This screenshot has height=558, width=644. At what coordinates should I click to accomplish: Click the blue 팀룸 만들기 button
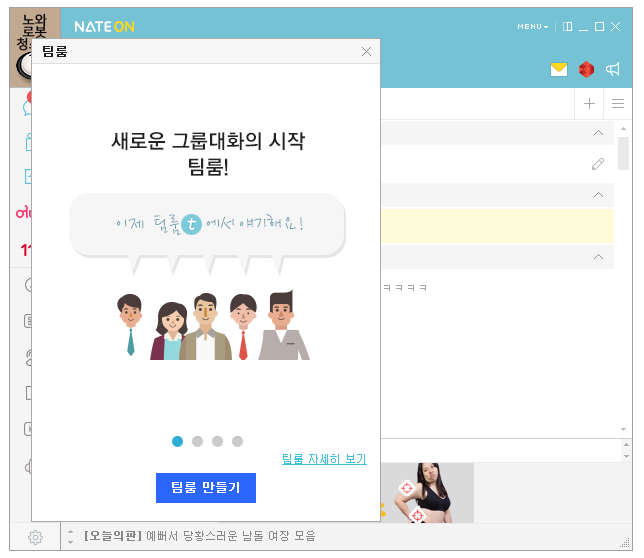pyautogui.click(x=206, y=487)
